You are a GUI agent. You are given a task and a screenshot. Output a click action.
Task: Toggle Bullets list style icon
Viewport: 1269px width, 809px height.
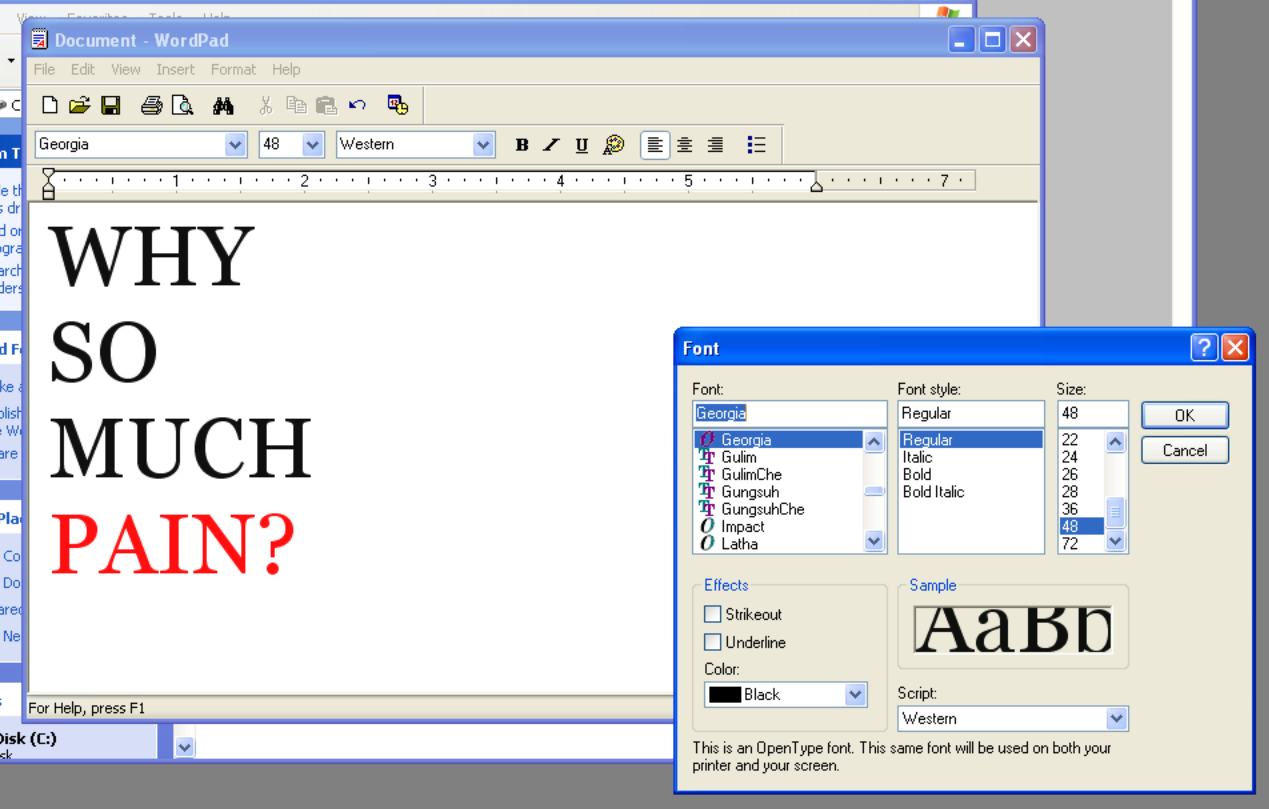point(757,145)
